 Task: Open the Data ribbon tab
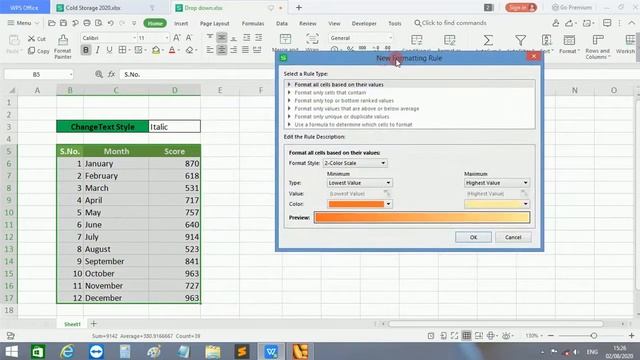click(282, 23)
